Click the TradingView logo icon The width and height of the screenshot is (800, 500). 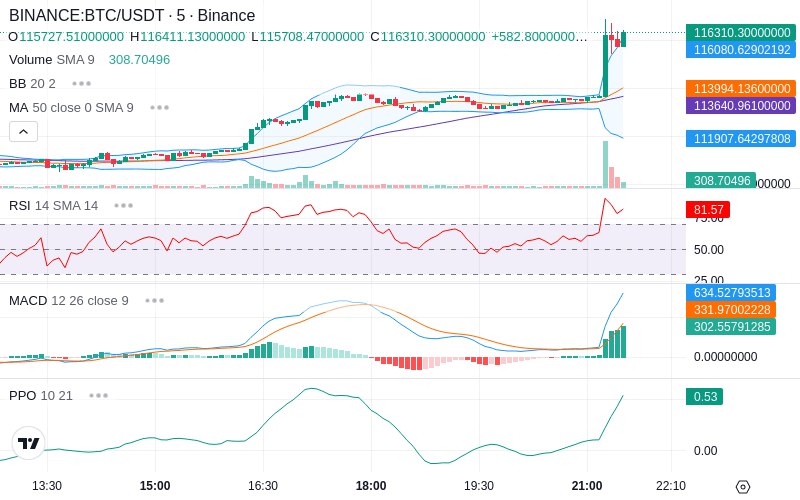[x=29, y=443]
